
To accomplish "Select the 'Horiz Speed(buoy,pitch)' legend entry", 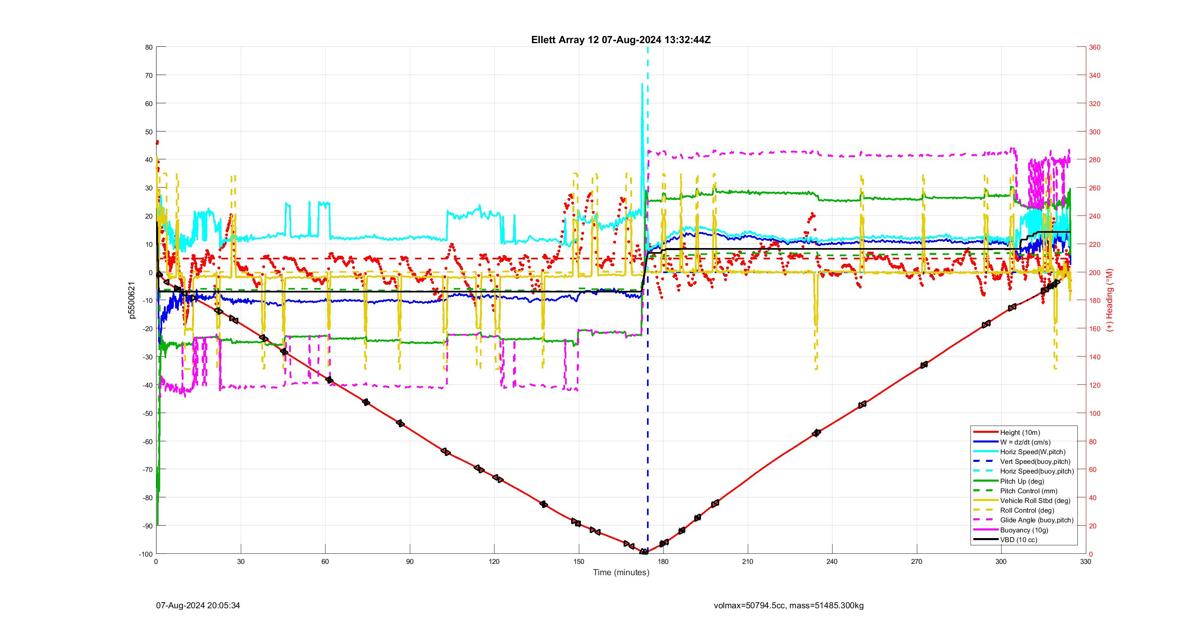I will tap(1037, 471).
